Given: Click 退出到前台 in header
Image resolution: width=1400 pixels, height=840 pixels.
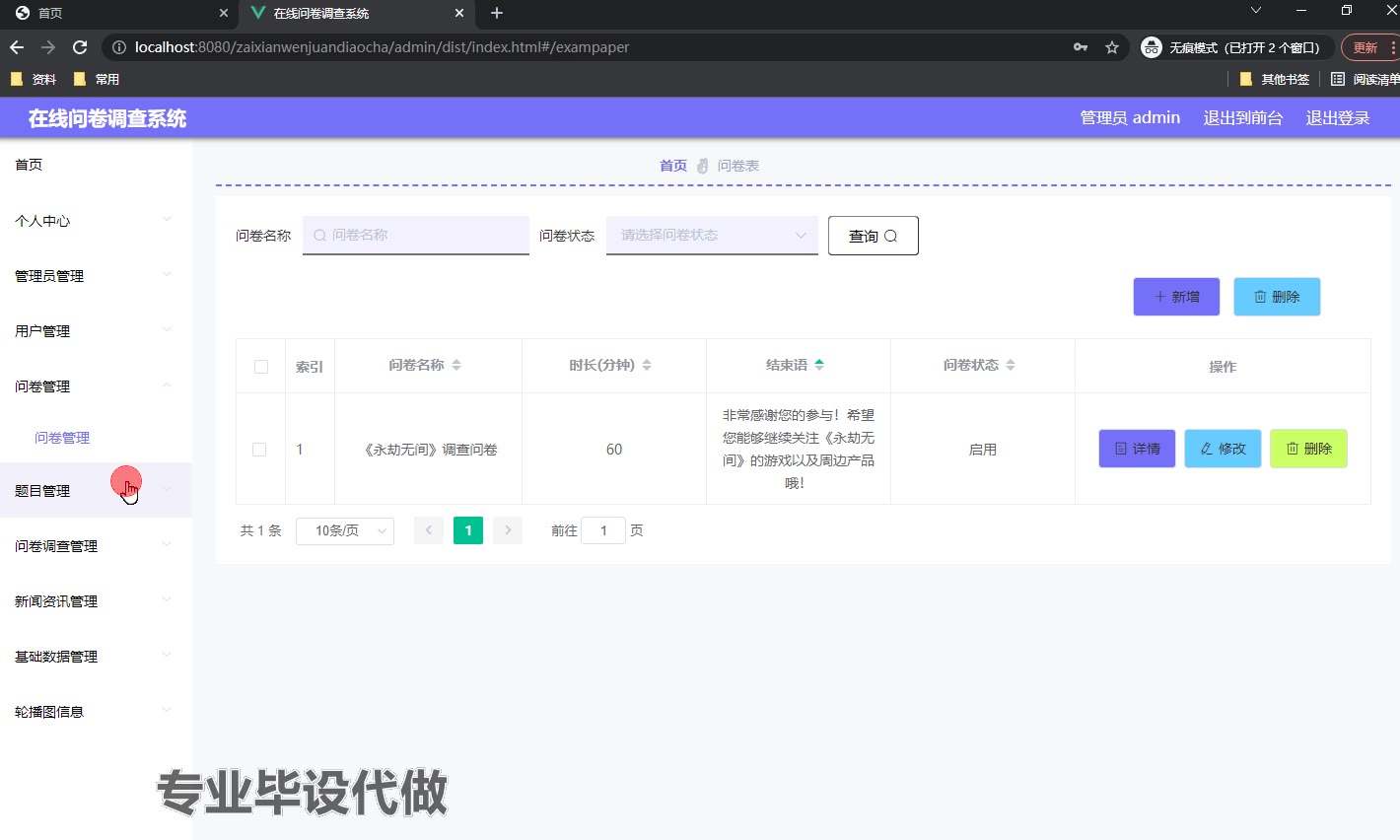Looking at the screenshot, I should pyautogui.click(x=1243, y=117).
